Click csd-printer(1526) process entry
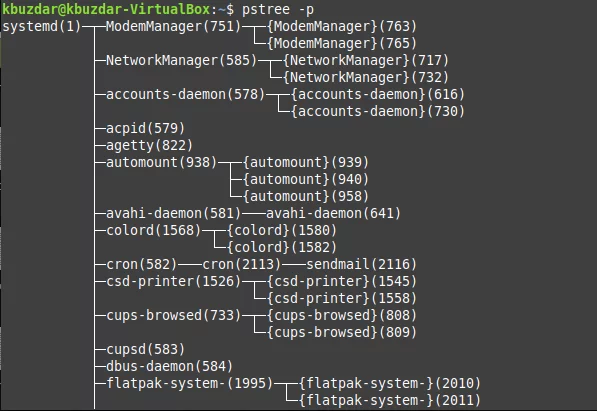Screen dimensions: 597x411 tap(174, 282)
